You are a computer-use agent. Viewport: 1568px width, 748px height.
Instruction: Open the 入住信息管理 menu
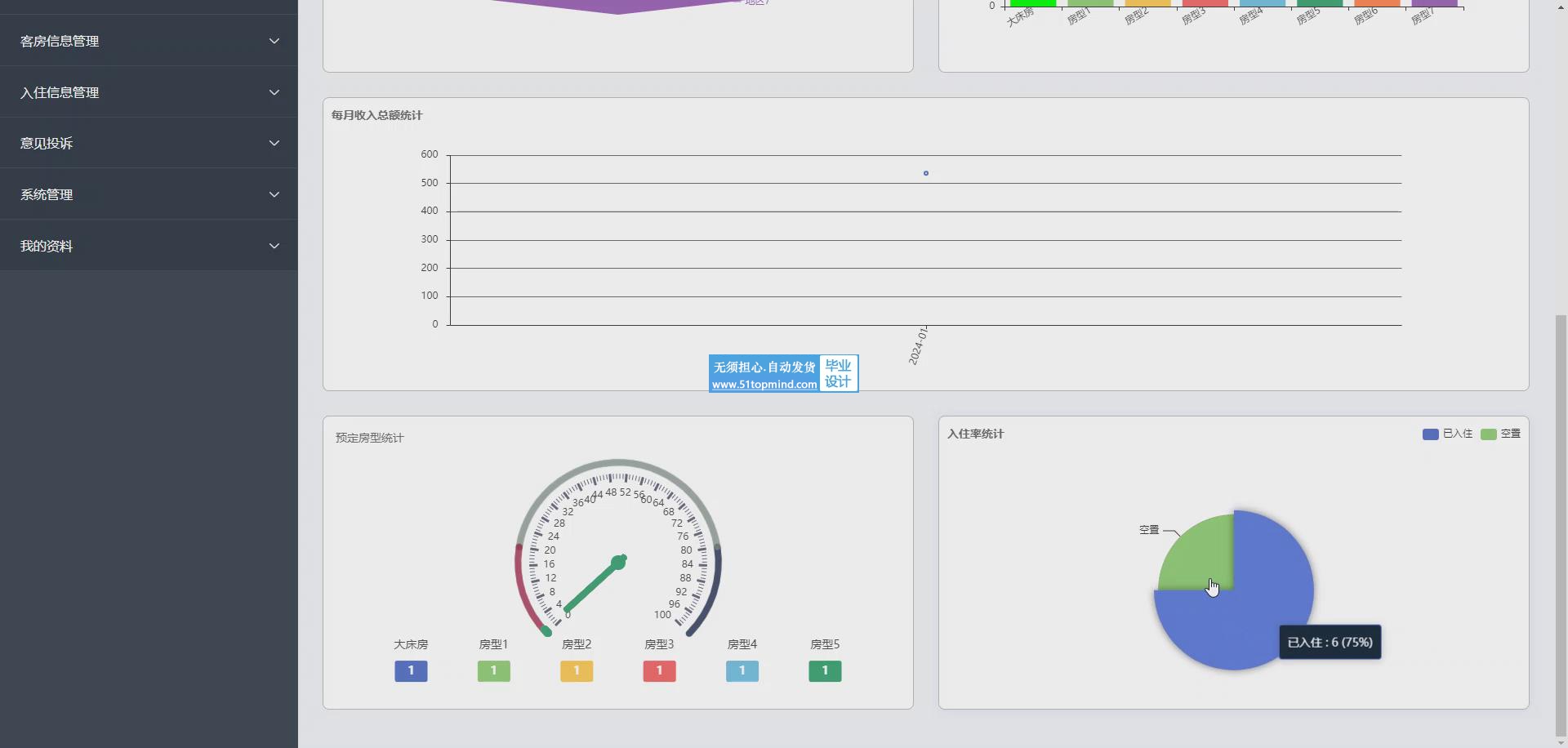[149, 92]
